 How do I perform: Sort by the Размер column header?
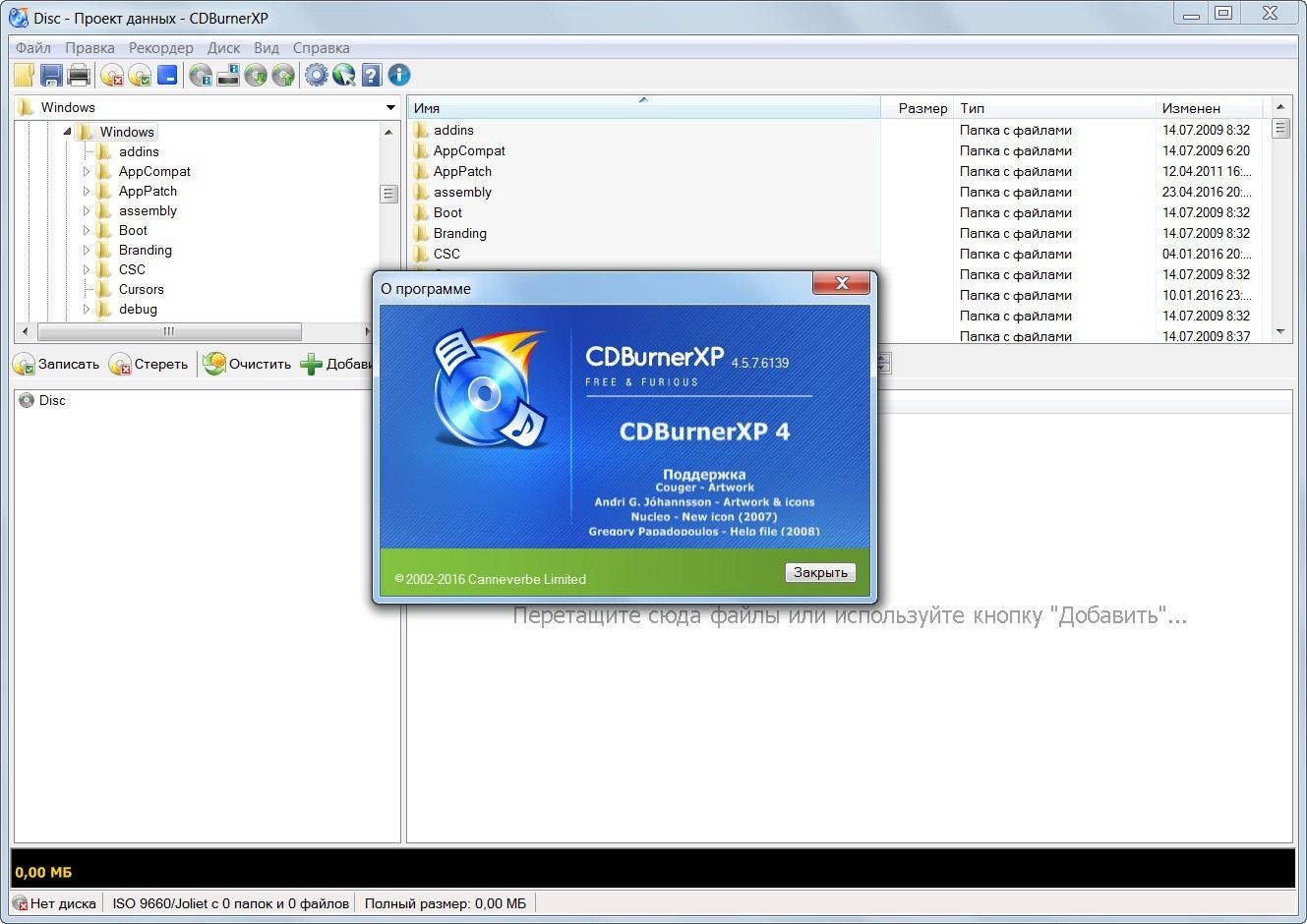point(918,108)
